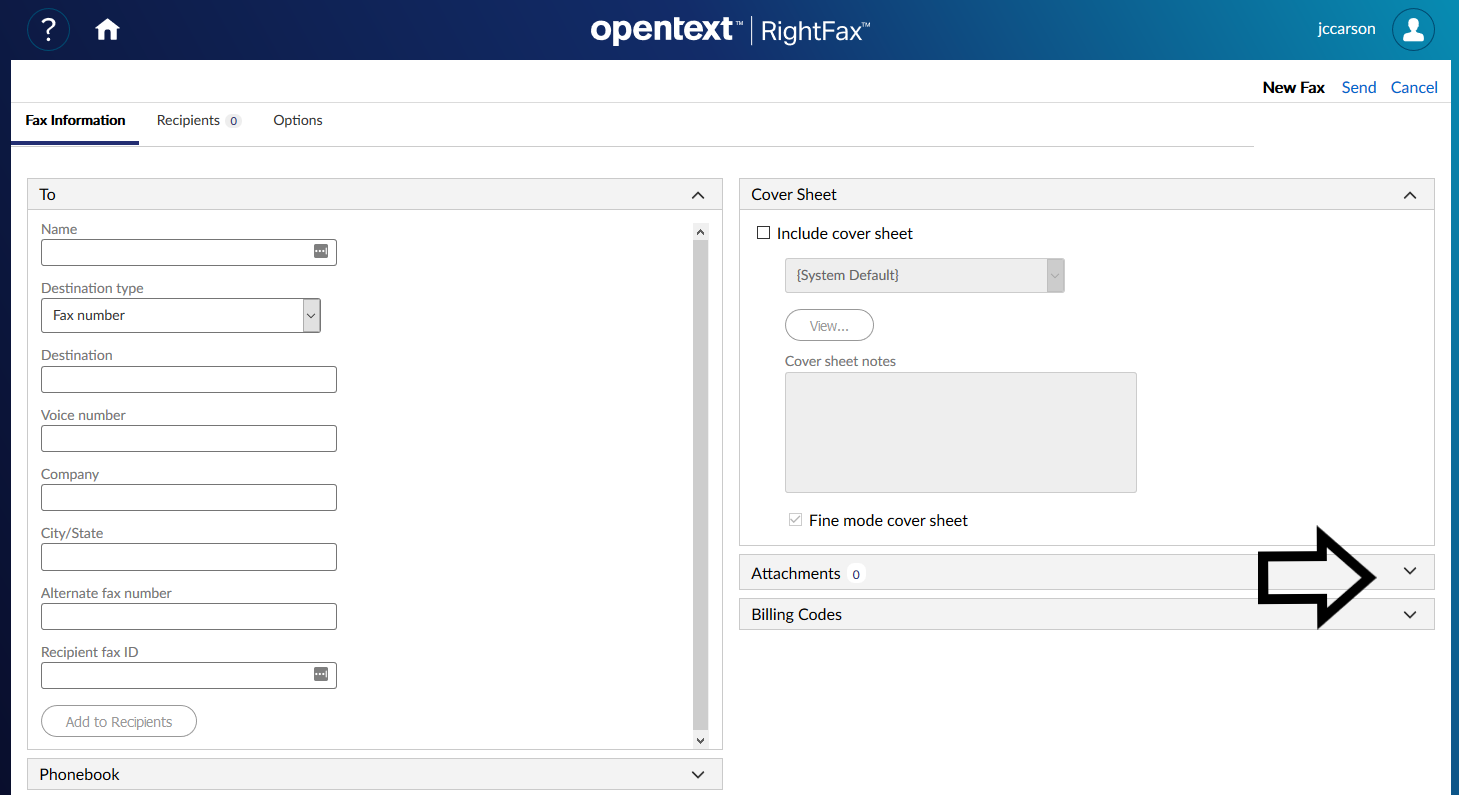Click the New Fax heading text
Viewport: 1459px width, 795px height.
point(1294,87)
